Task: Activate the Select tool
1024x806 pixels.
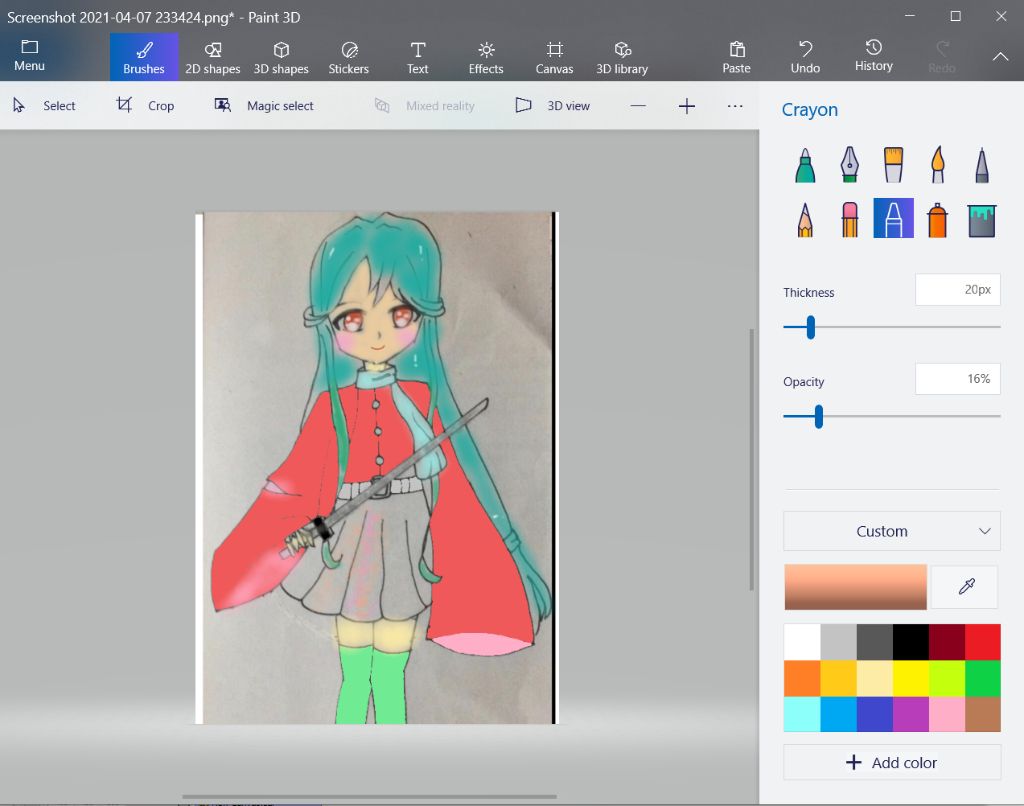Action: click(x=44, y=106)
